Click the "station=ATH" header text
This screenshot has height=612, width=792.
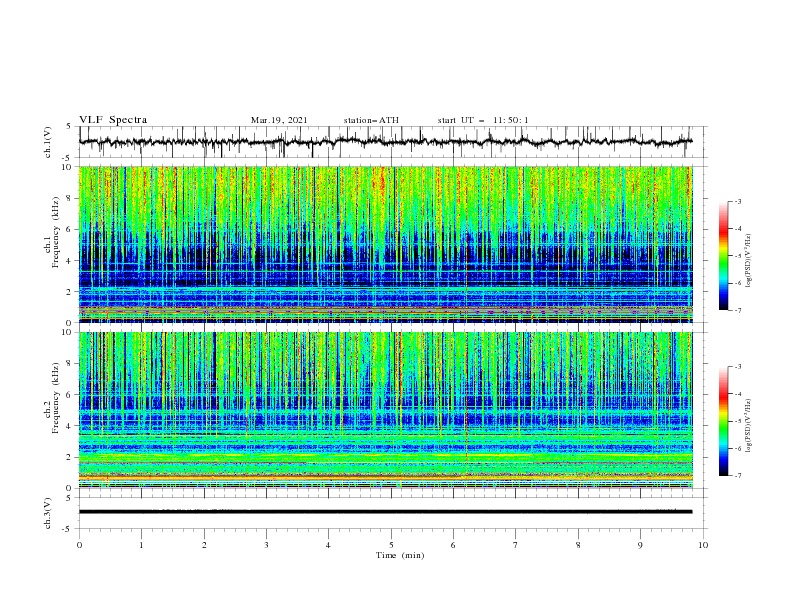point(371,120)
